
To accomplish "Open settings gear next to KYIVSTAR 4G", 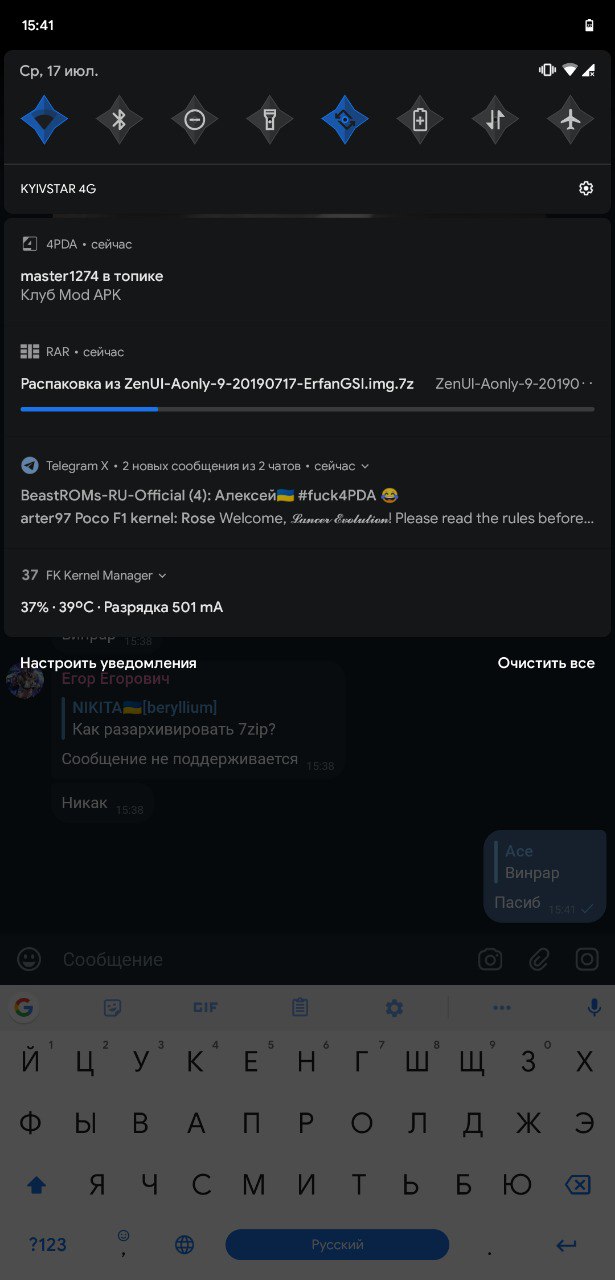I will (x=586, y=189).
